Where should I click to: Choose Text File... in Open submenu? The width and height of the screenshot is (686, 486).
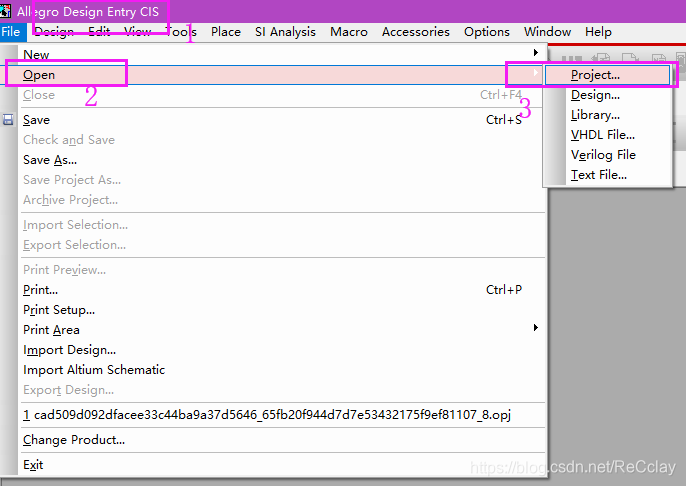(x=607, y=175)
